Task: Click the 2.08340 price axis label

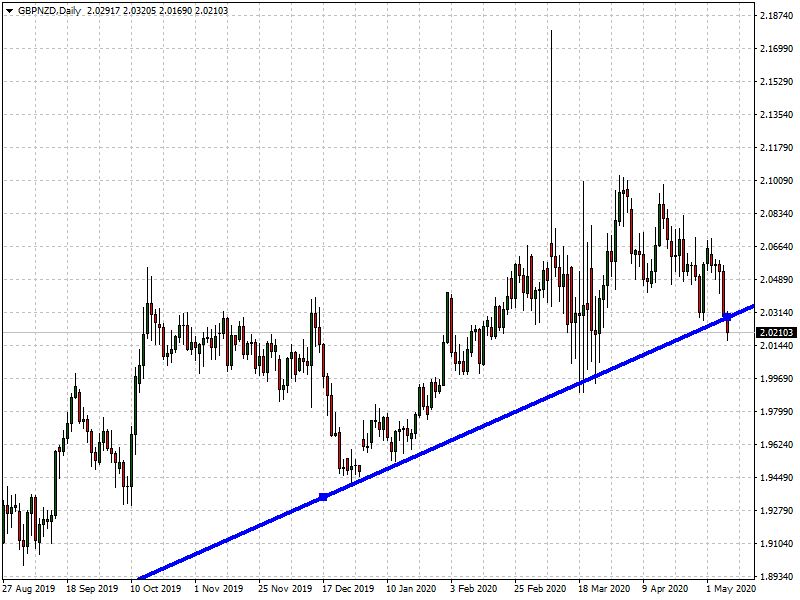Action: point(777,213)
